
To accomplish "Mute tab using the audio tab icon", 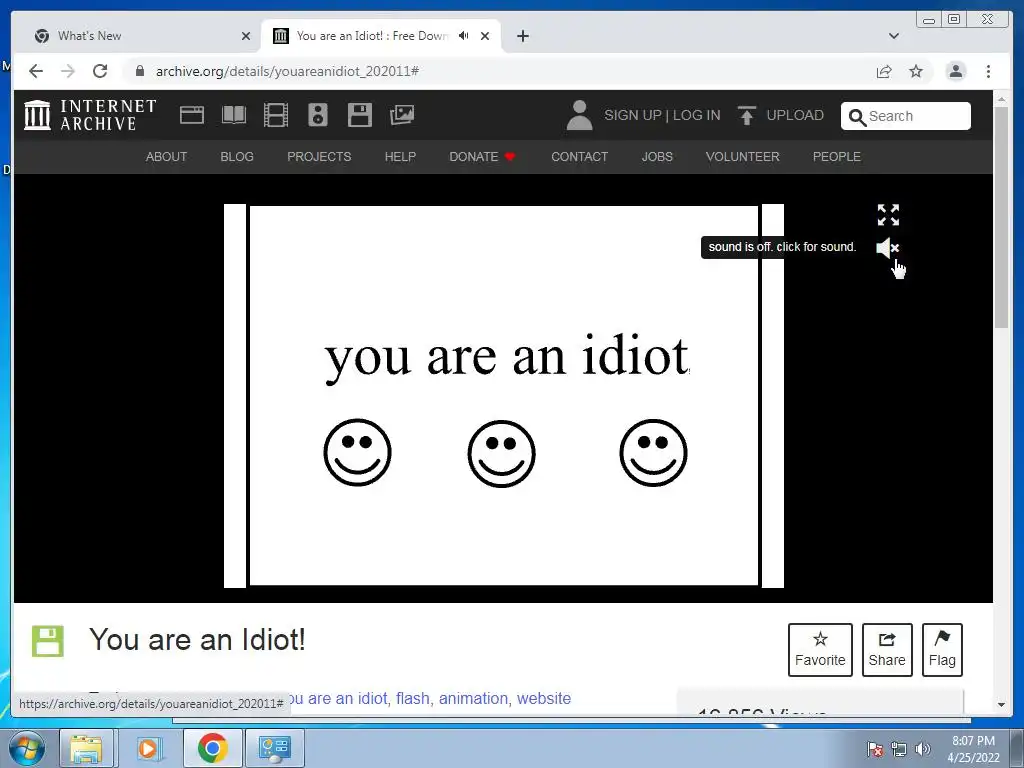I will click(464, 36).
